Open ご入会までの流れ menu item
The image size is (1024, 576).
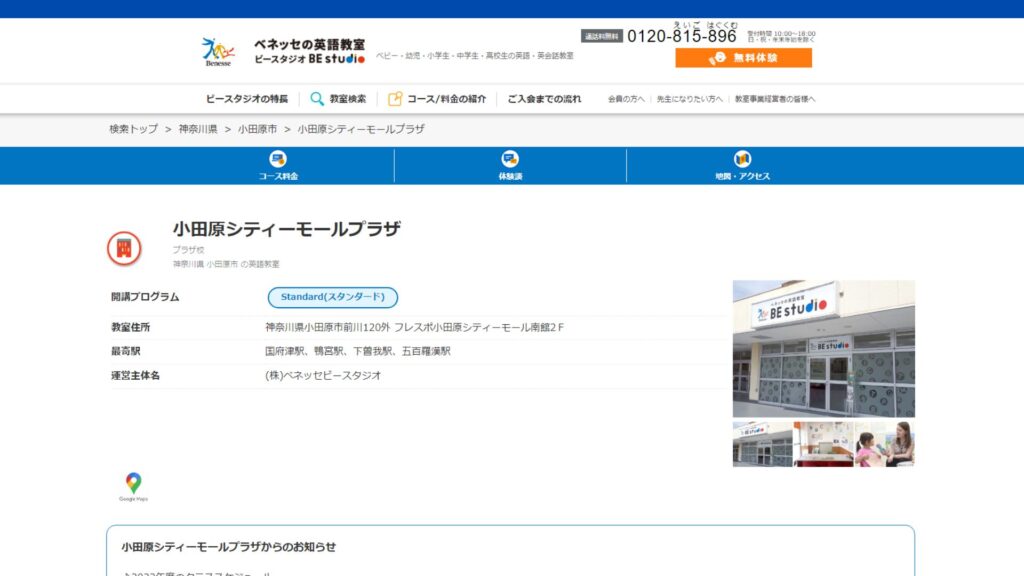point(544,99)
